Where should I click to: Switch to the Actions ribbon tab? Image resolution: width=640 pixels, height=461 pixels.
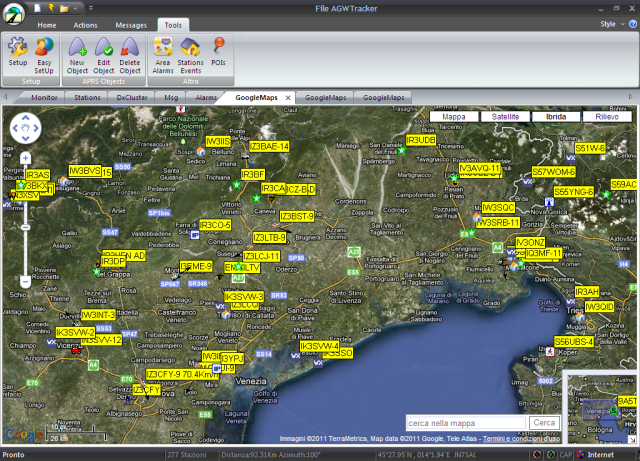tap(85, 25)
